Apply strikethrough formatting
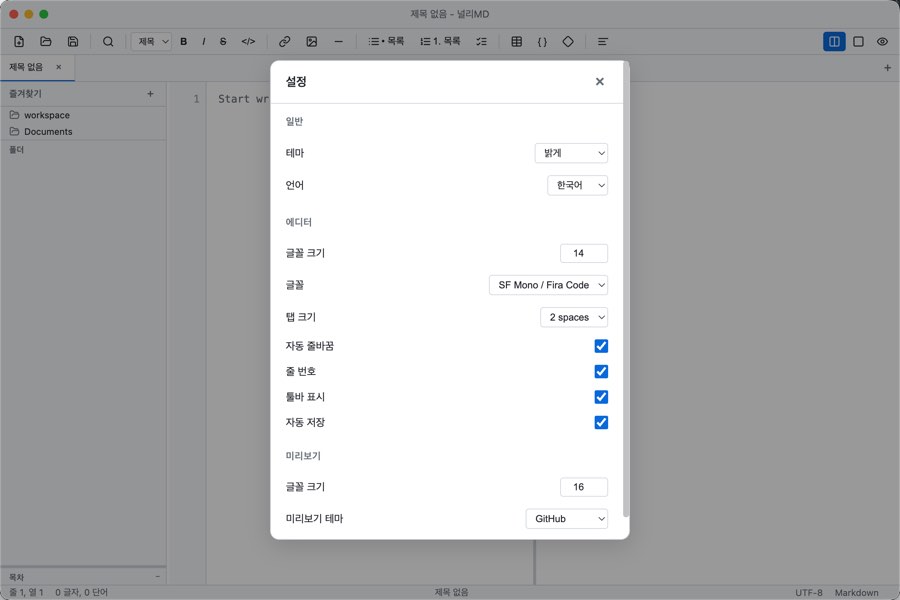Image resolution: width=900 pixels, height=600 pixels. (x=223, y=41)
